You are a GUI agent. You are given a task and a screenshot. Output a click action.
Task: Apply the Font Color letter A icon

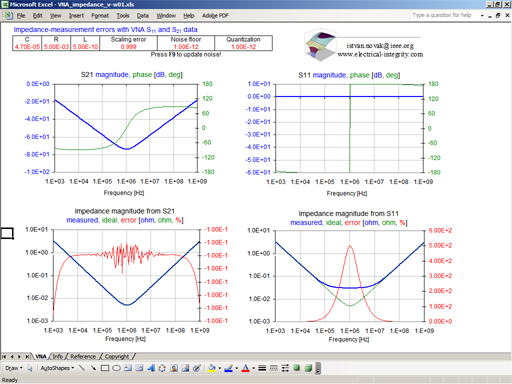pyautogui.click(x=245, y=368)
